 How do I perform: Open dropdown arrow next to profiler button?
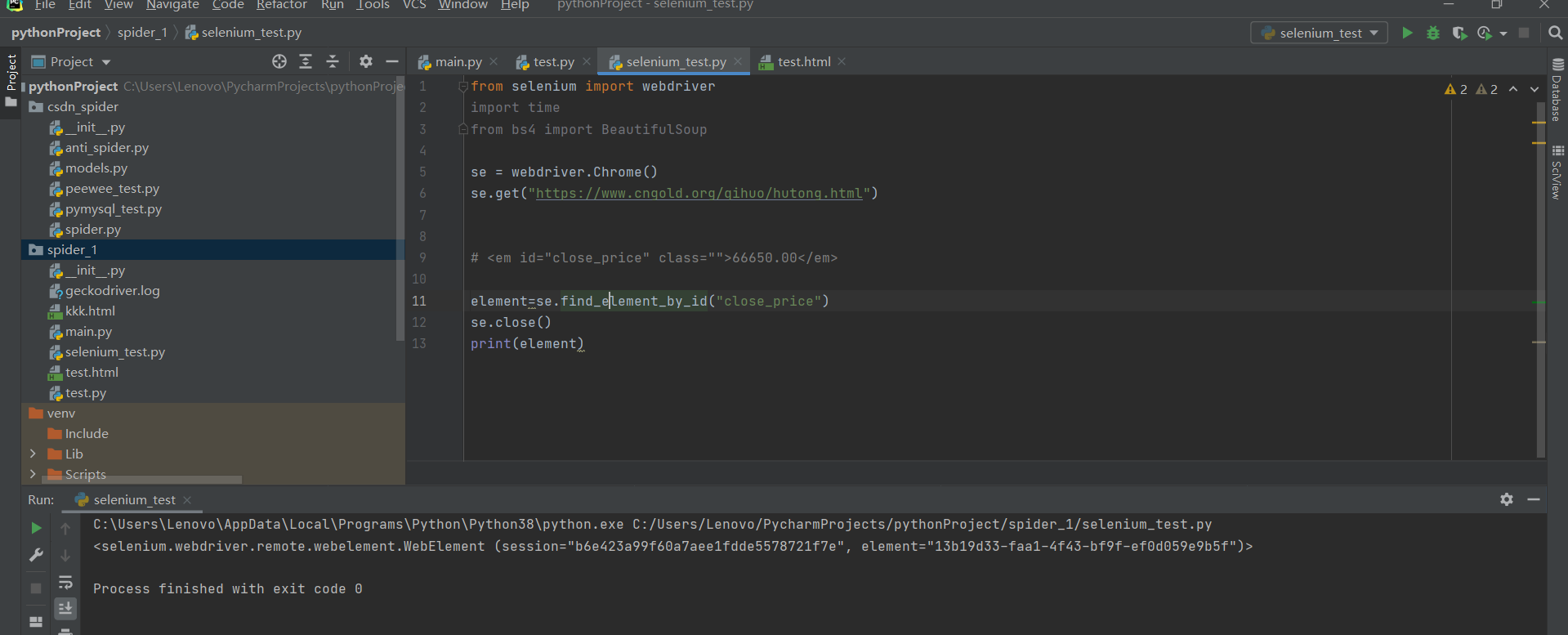pyautogui.click(x=1503, y=34)
